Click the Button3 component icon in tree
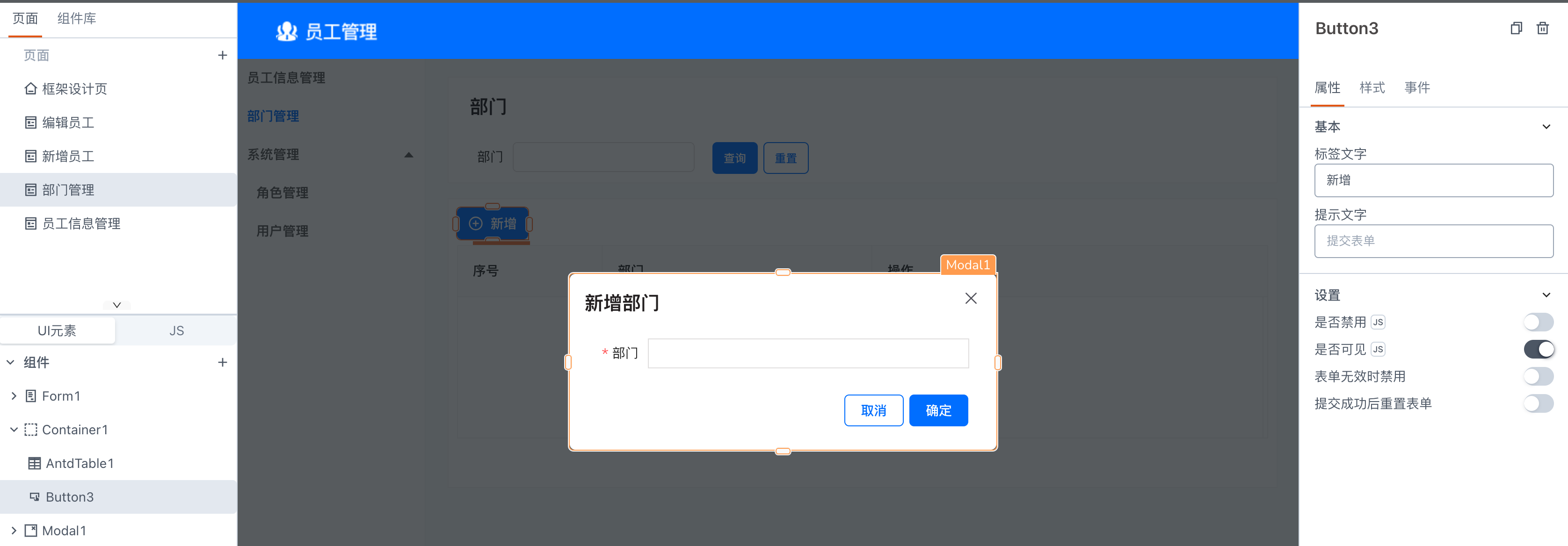This screenshot has height=546, width=1568. 35,497
